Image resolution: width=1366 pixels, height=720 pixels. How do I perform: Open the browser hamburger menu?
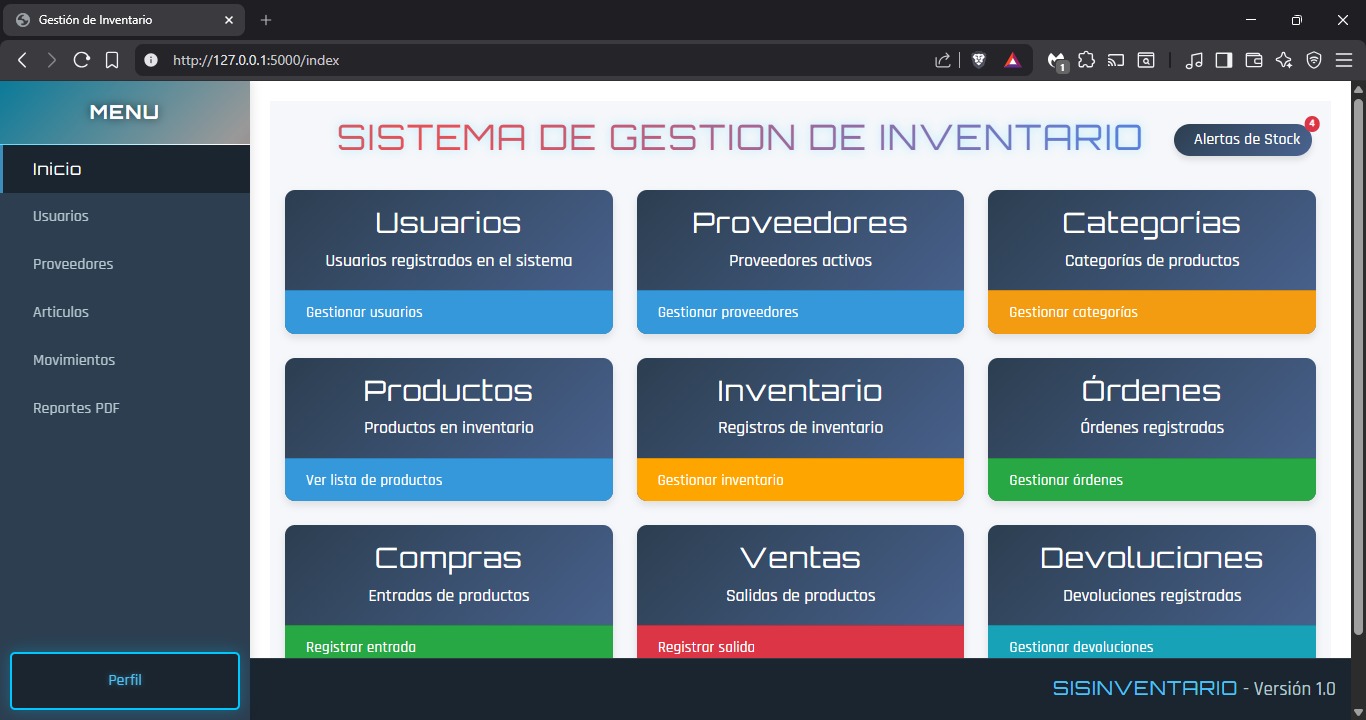(x=1344, y=59)
